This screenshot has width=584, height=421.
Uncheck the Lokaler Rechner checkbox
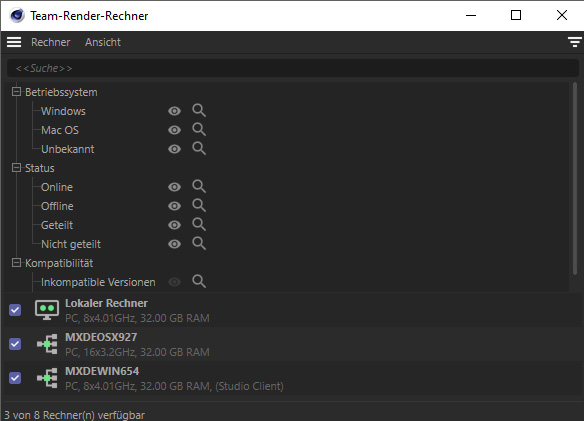tap(15, 310)
